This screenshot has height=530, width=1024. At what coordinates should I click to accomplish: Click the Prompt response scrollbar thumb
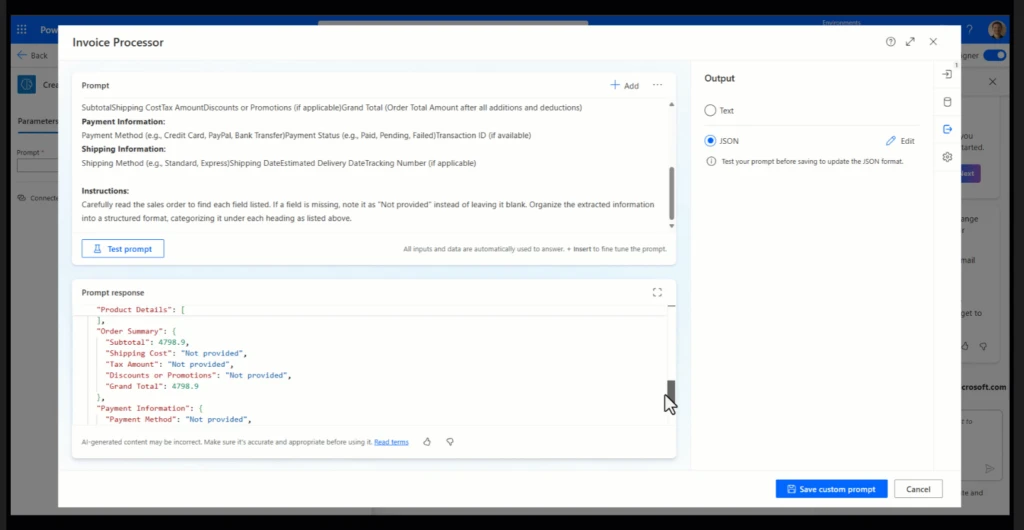click(x=671, y=392)
